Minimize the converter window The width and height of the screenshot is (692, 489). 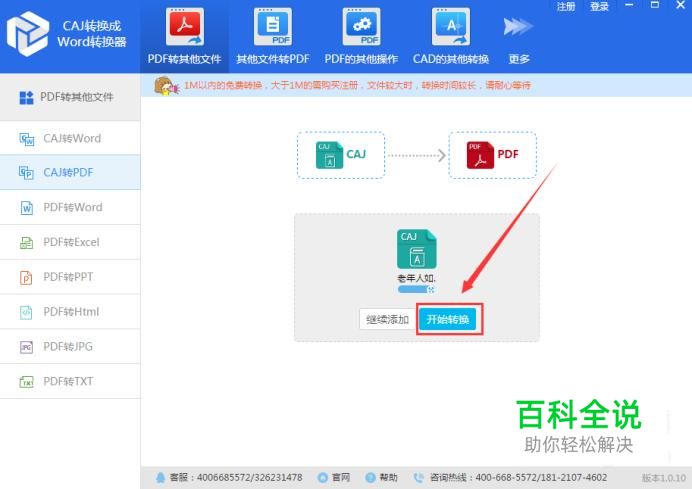tap(629, 5)
